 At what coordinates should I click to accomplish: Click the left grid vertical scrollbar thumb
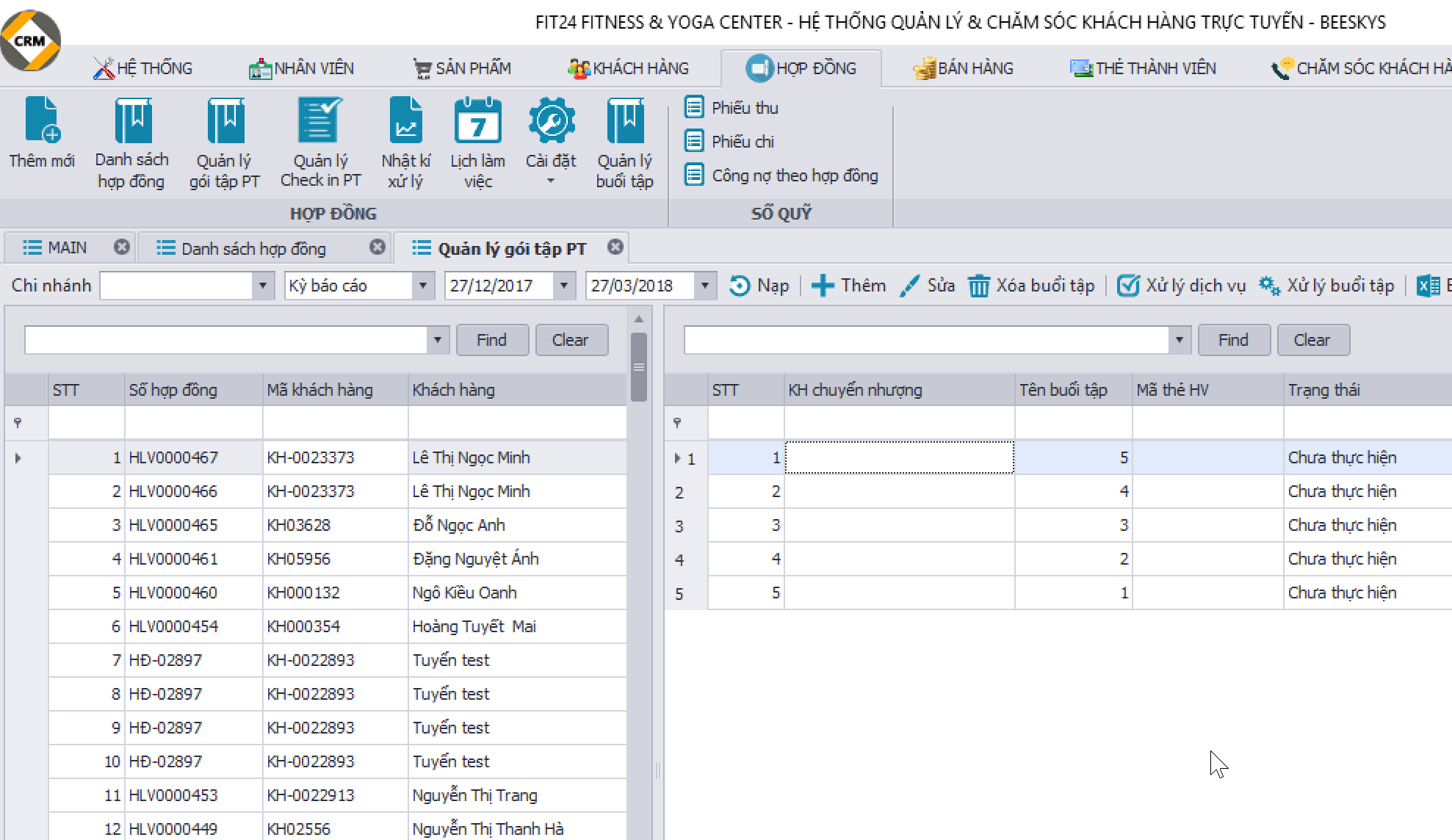(639, 367)
